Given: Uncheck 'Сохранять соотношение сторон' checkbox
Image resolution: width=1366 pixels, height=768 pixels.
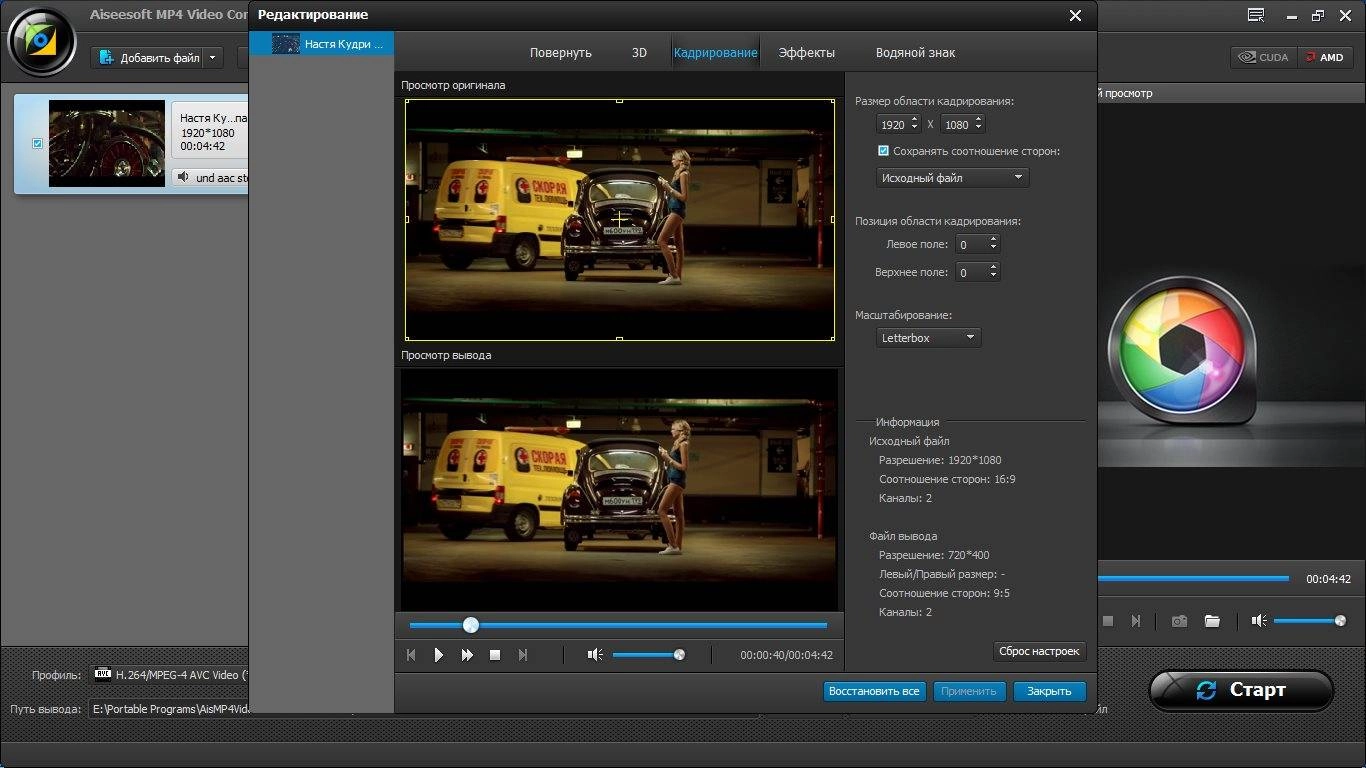Looking at the screenshot, I should pyautogui.click(x=883, y=151).
